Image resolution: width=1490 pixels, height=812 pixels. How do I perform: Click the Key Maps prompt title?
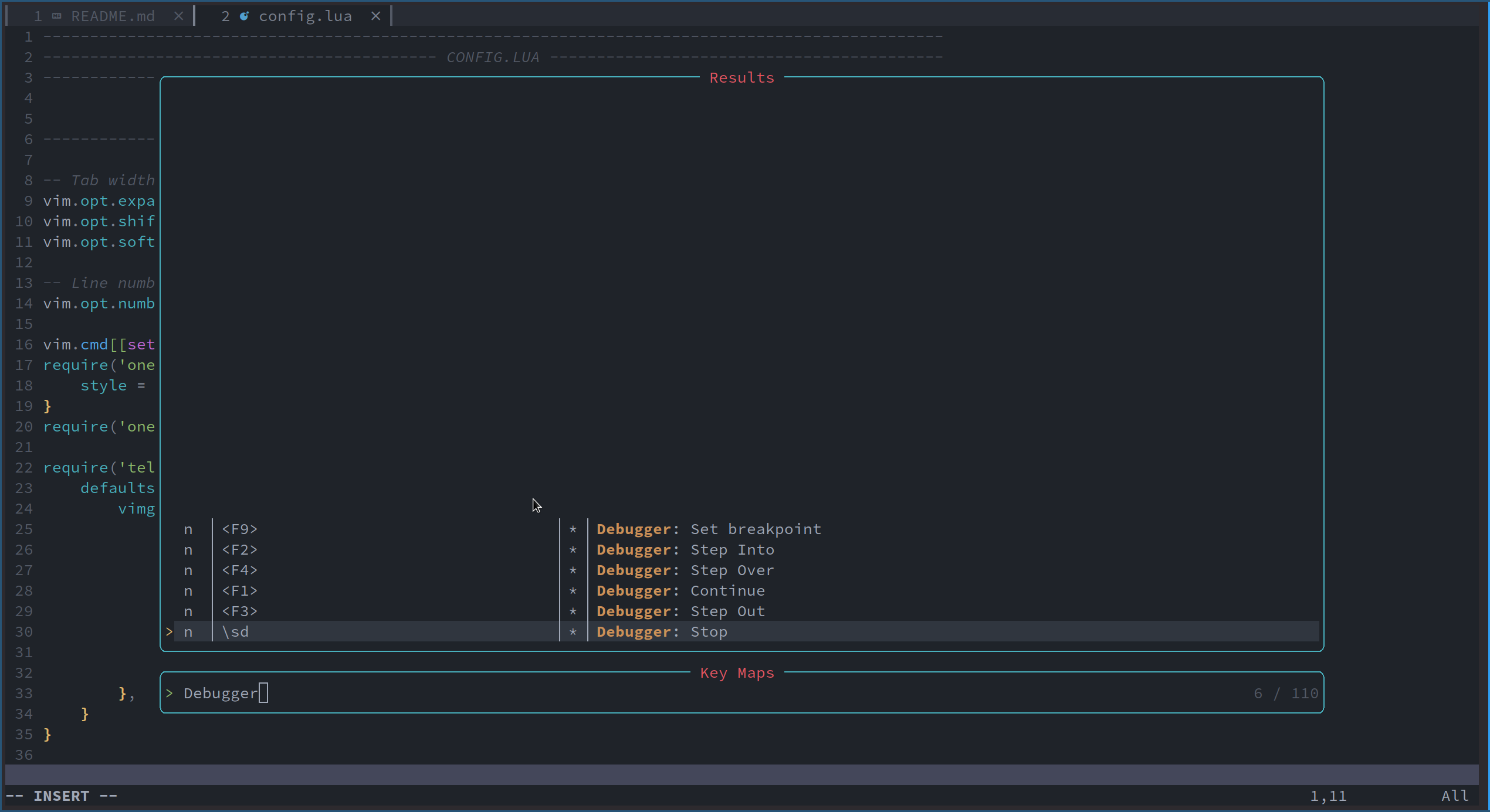(x=737, y=672)
